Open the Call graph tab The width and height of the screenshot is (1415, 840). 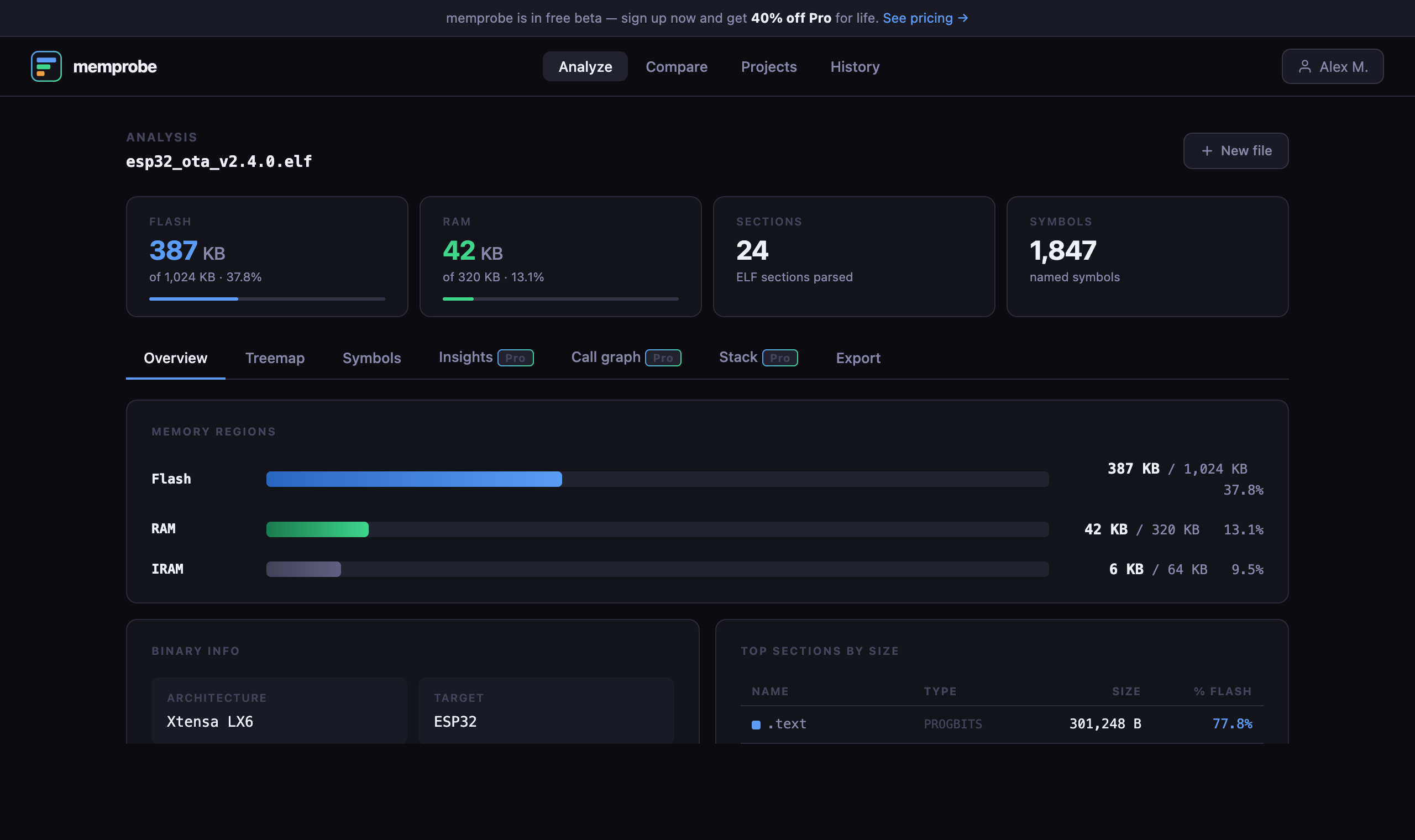tap(626, 358)
